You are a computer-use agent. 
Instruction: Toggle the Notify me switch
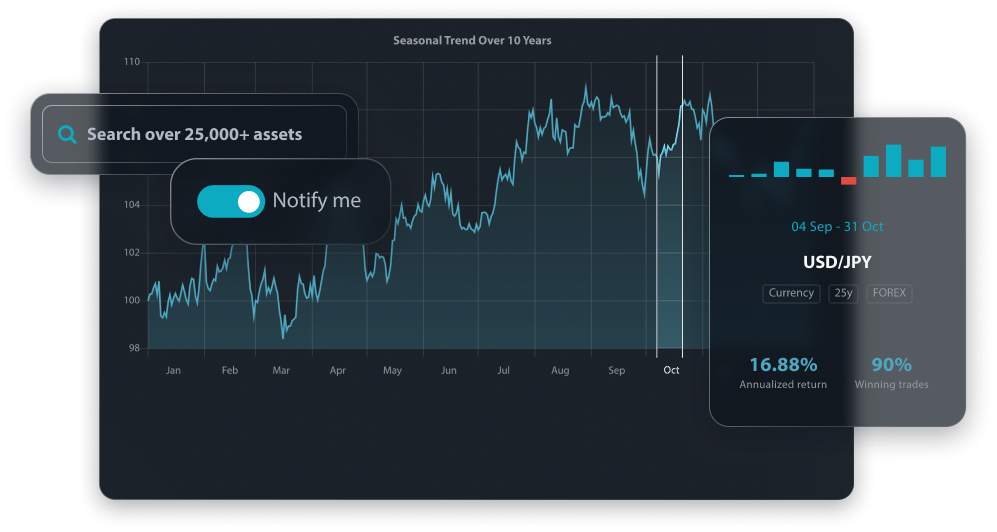point(231,201)
